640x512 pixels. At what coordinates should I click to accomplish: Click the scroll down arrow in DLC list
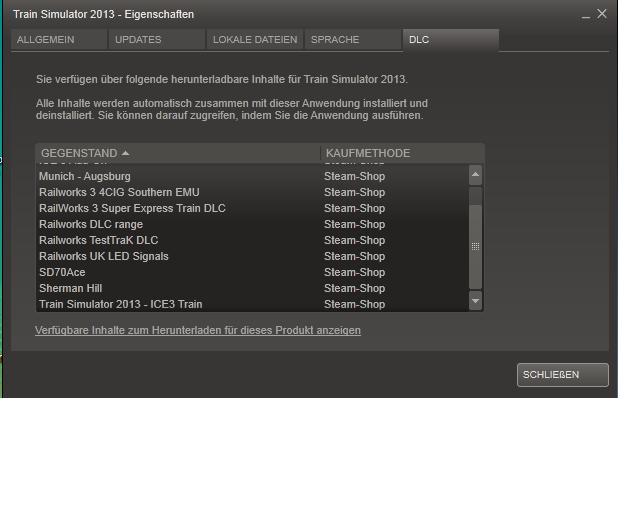476,301
